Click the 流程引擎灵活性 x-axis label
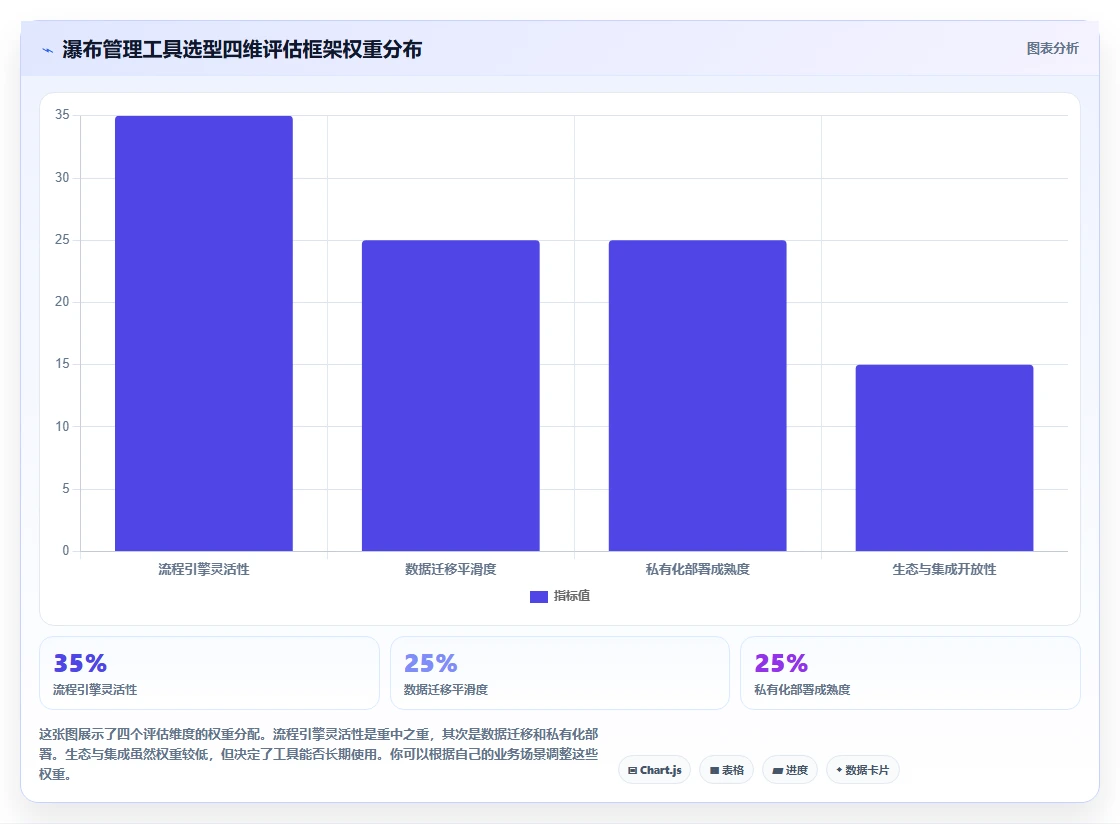The image size is (1120, 824). [x=204, y=569]
